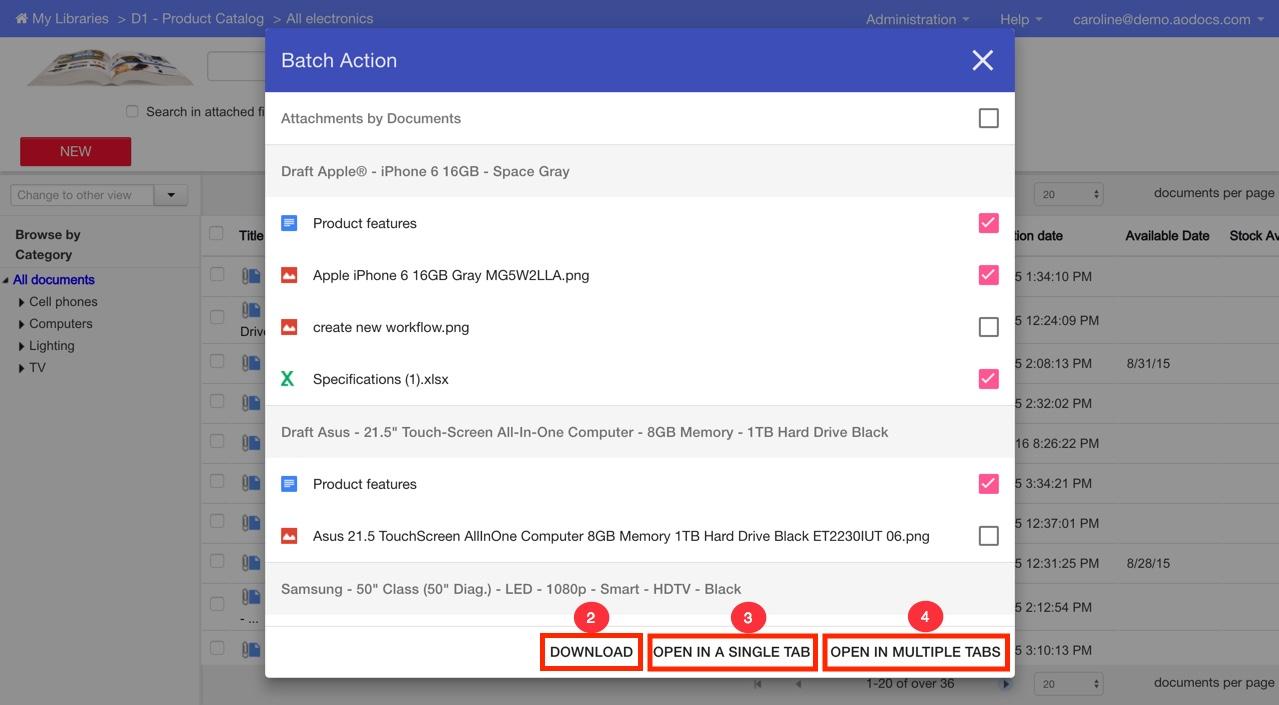Open the caroline@demo.aodocs.com account menu

[1169, 19]
